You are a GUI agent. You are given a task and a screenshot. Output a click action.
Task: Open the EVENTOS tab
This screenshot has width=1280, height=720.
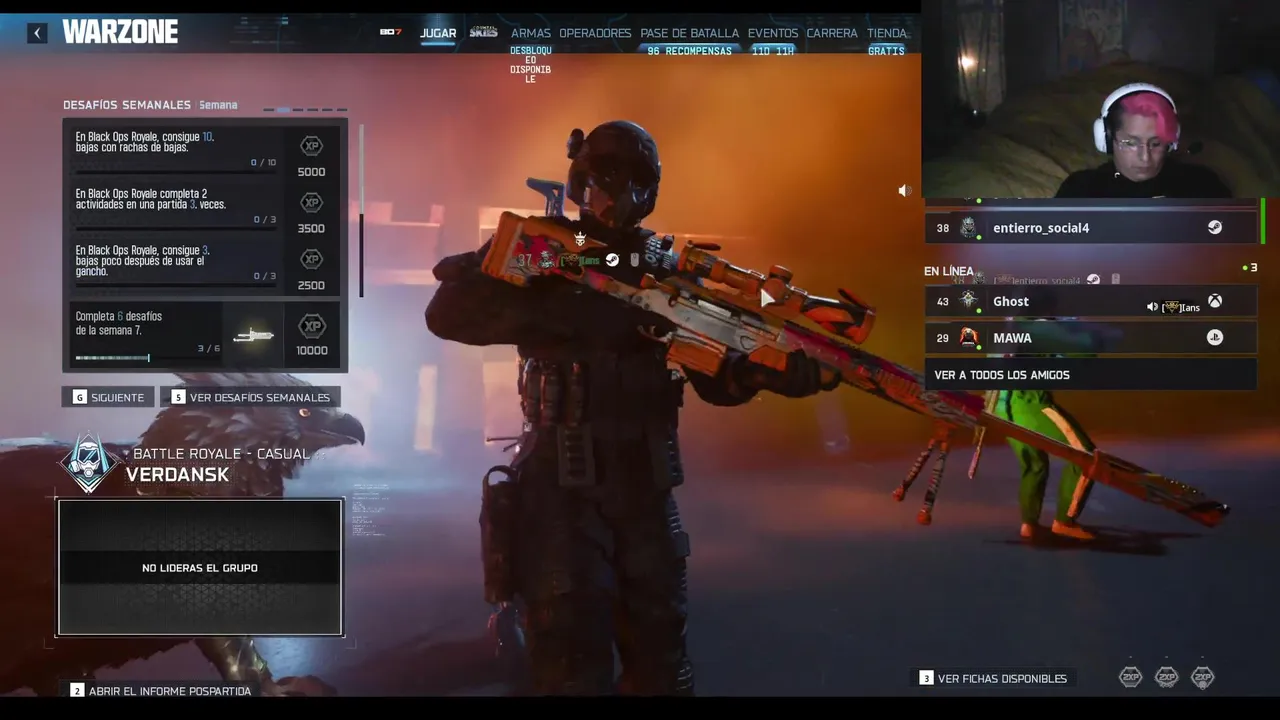(x=773, y=33)
